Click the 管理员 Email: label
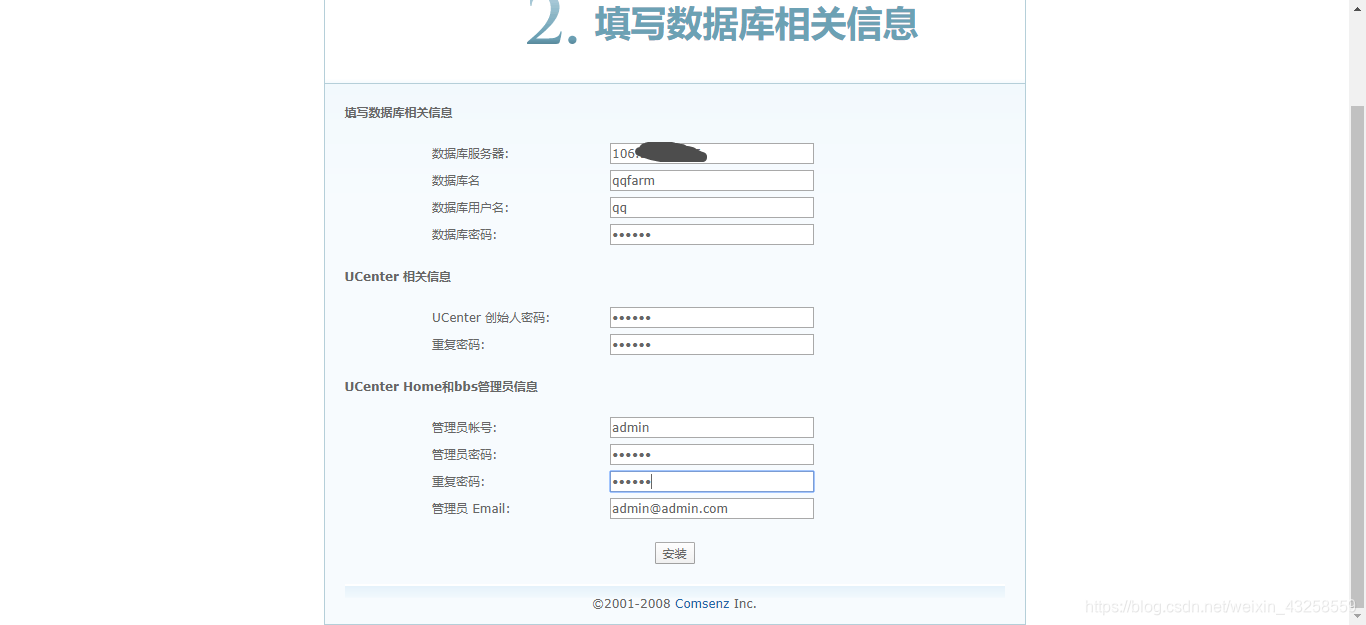Screen dimensions: 1366x625 tap(471, 509)
